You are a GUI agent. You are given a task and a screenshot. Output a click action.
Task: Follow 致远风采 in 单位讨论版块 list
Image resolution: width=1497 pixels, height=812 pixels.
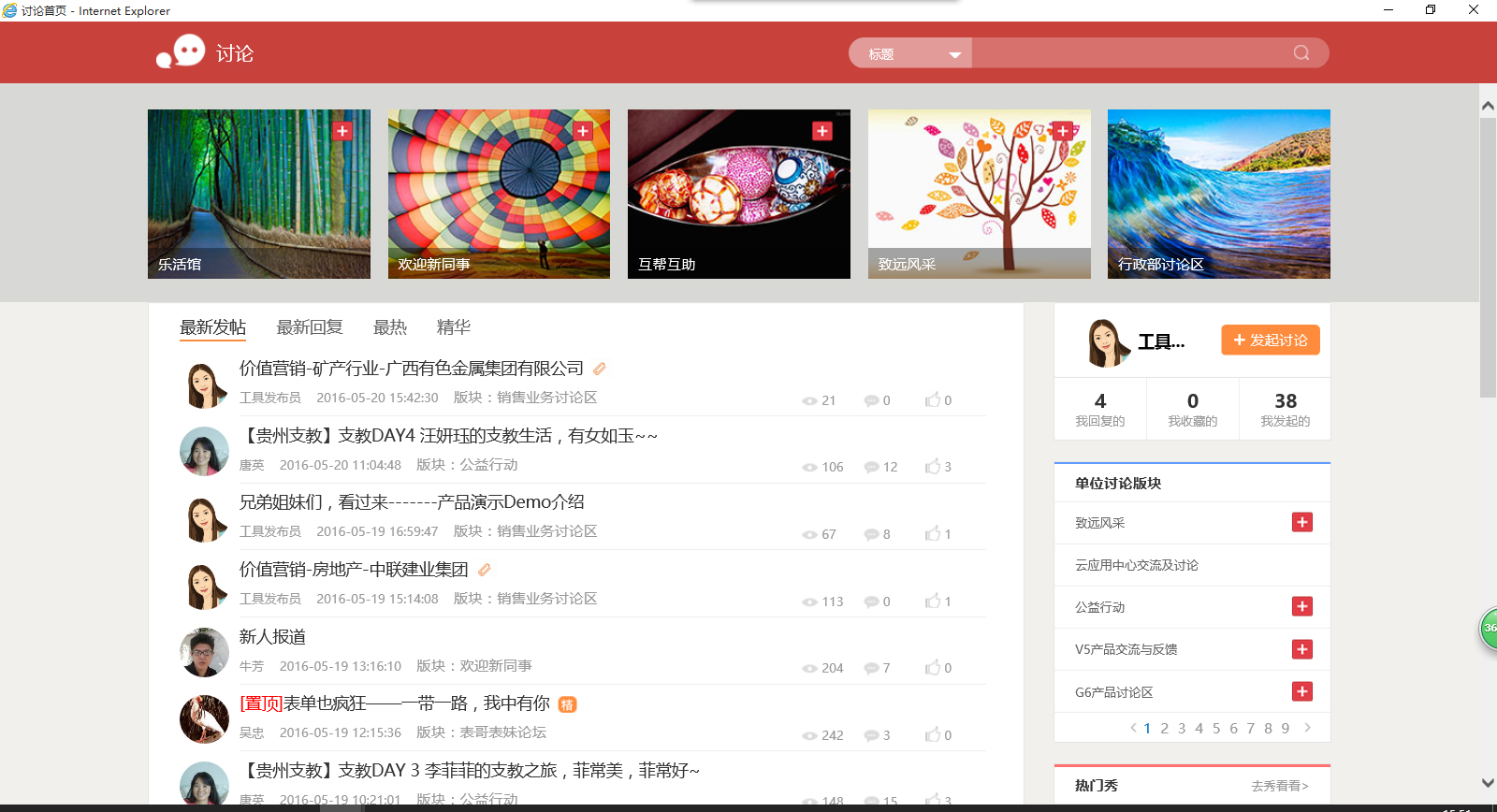[1302, 522]
